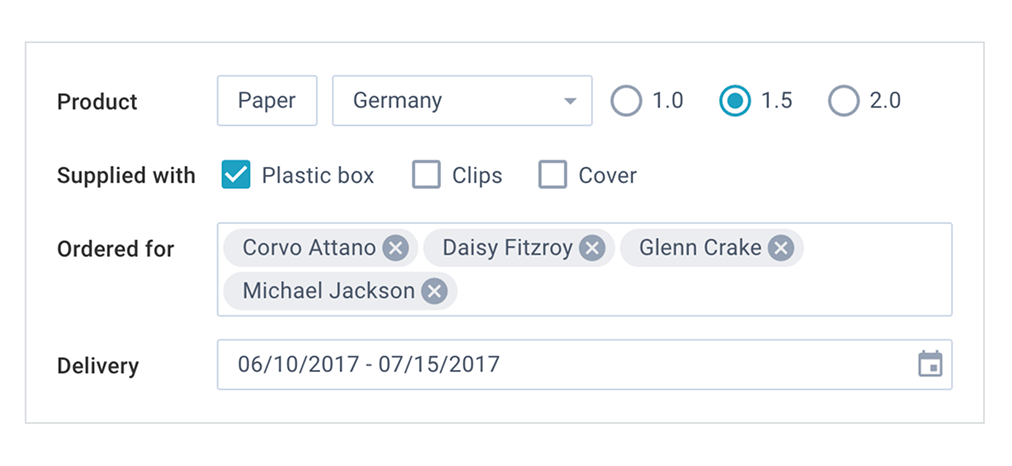Select the Daisy Fitzroy name chip
1012x466 pixels.
(507, 248)
